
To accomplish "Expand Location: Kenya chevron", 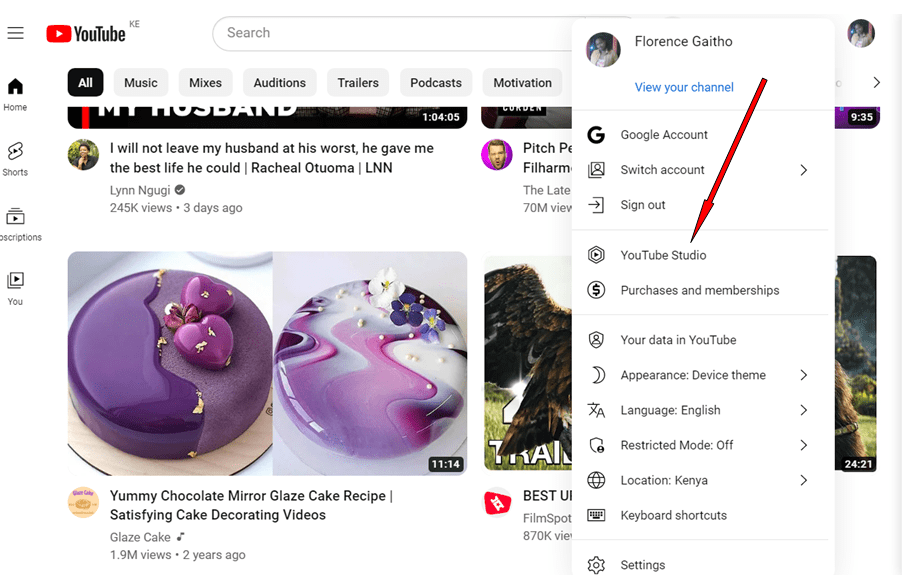I will [x=804, y=480].
